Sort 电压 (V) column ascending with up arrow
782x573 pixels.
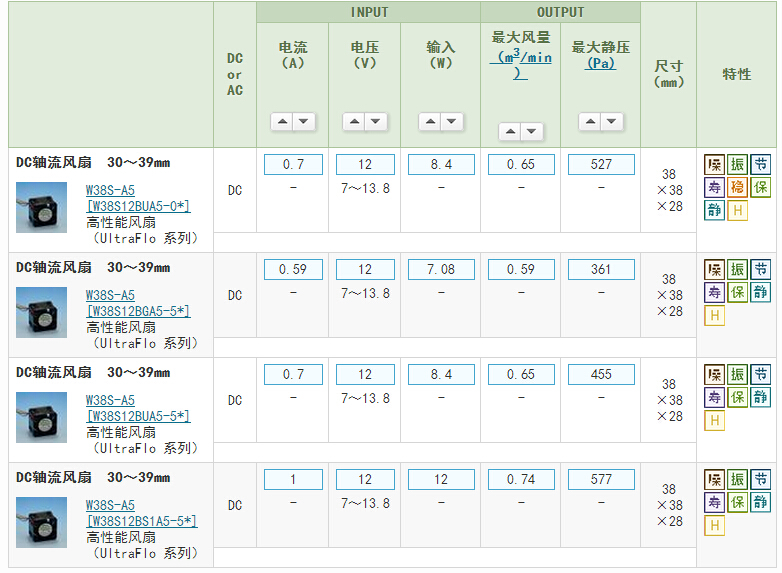354,121
